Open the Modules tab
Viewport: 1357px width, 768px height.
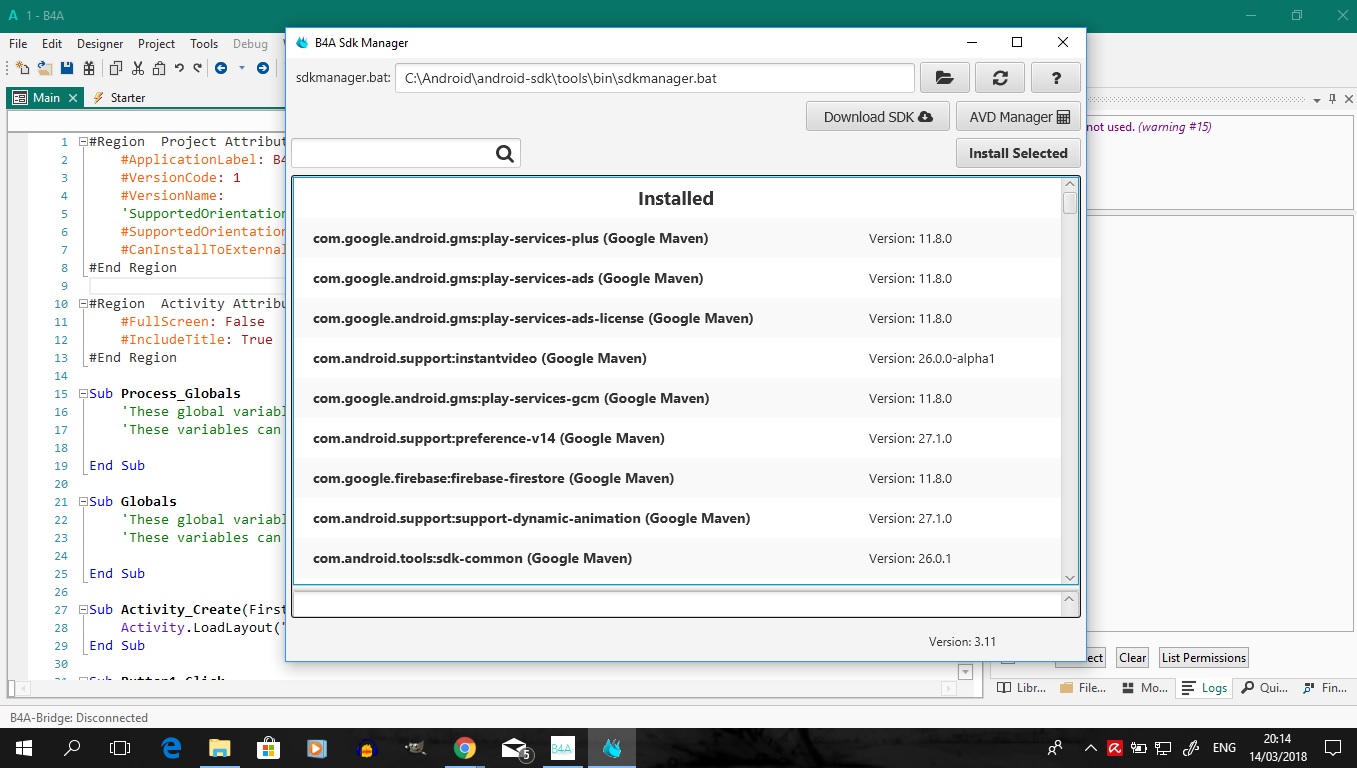(x=1145, y=688)
